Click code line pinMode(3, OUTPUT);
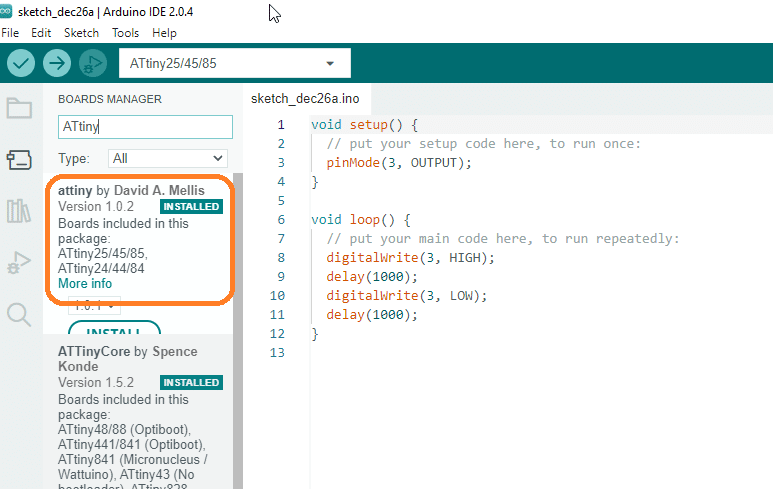 click(399, 163)
